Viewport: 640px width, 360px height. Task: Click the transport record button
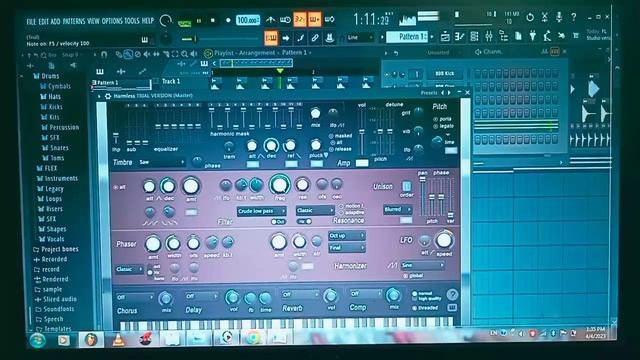point(228,20)
